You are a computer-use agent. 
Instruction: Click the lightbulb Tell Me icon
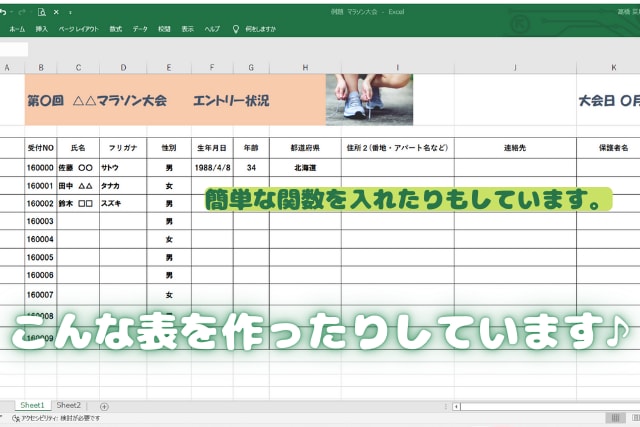coord(236,29)
